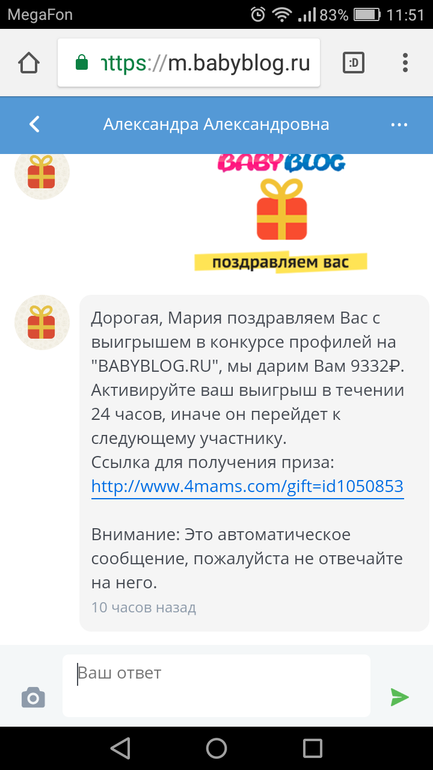
Task: Tap the 10 часов назад timestamp
Action: 143,608
